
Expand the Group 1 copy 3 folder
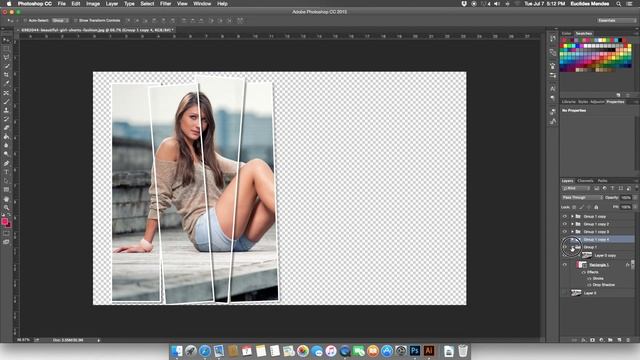[572, 232]
